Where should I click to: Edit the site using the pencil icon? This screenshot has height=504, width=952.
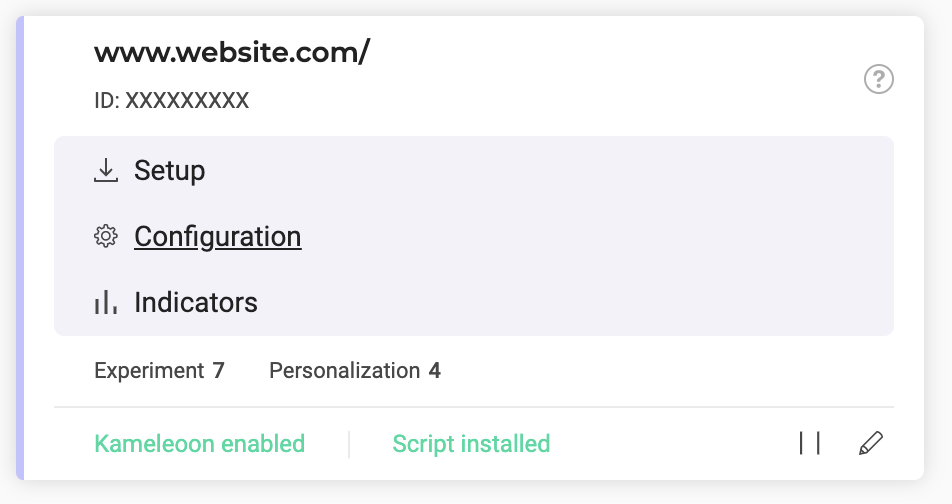point(871,444)
